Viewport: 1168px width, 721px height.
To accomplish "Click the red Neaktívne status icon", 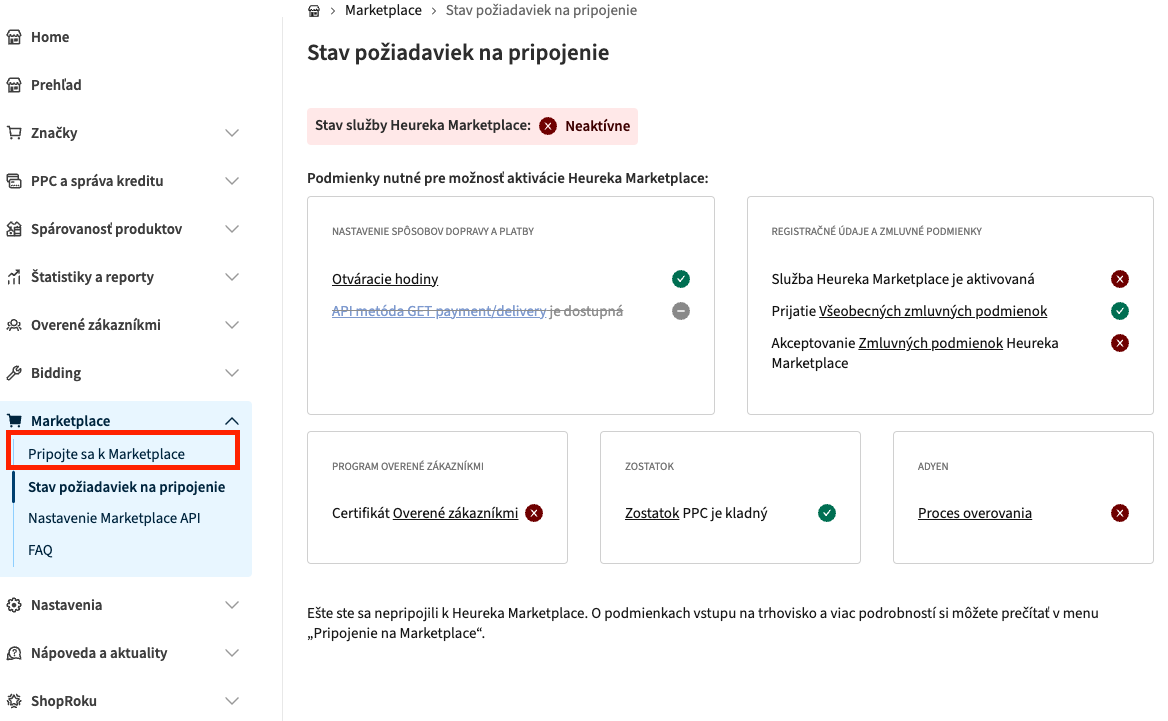I will (x=548, y=126).
